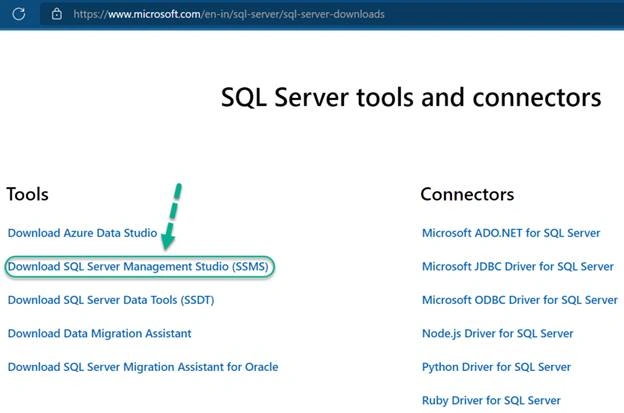The image size is (624, 413).
Task: Click the padlock site info icon
Action: point(57,14)
